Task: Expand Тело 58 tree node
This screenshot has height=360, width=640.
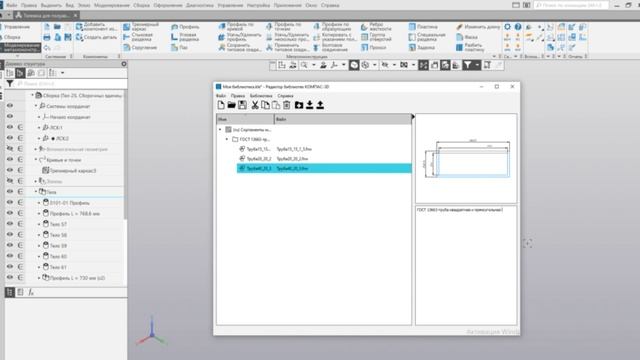Action: (x=39, y=235)
